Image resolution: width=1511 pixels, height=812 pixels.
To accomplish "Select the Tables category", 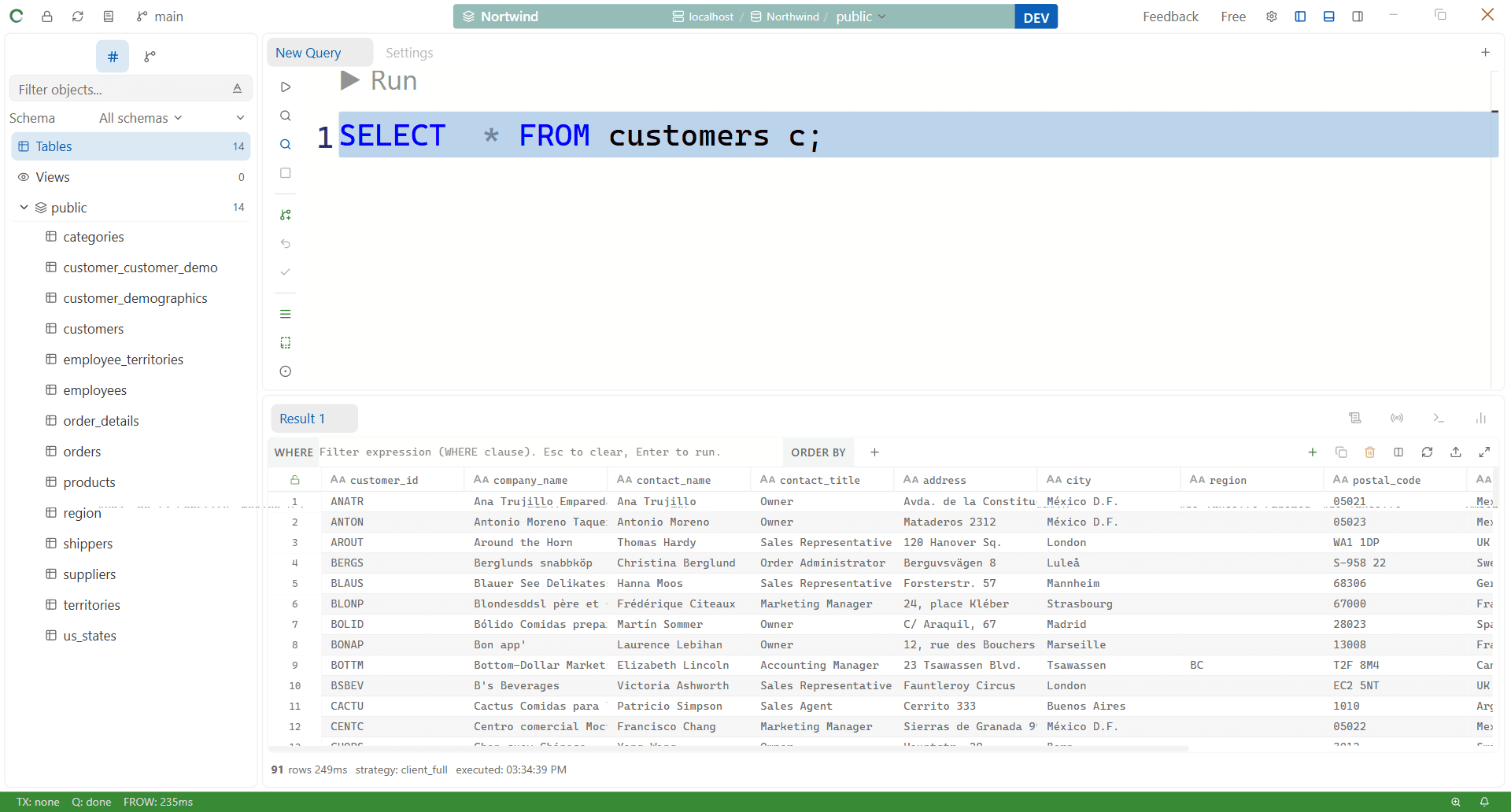I will tap(131, 146).
